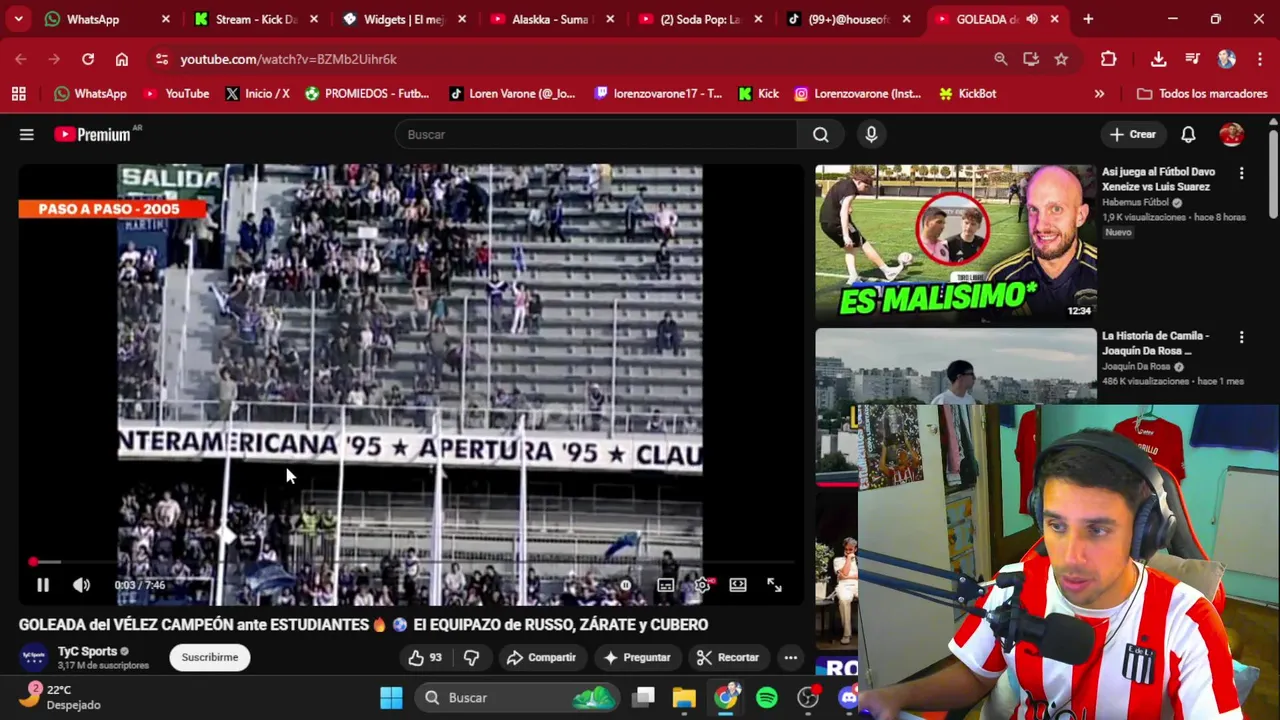Screen dimensions: 1280x720
Task: View site information icon in address bar
Action: point(162,59)
